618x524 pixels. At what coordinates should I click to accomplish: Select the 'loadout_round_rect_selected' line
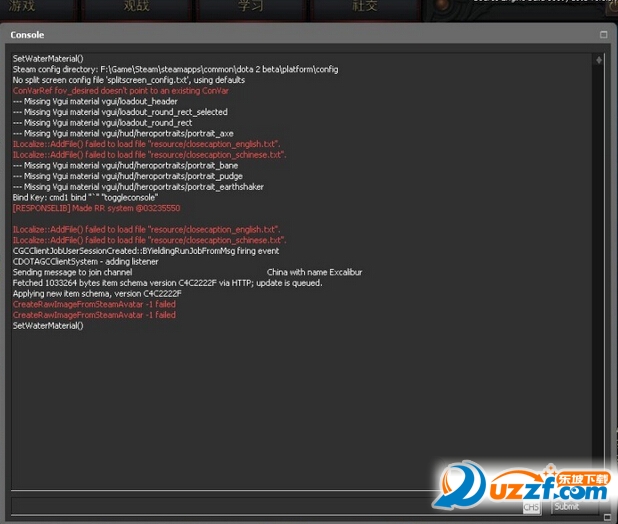(x=120, y=112)
